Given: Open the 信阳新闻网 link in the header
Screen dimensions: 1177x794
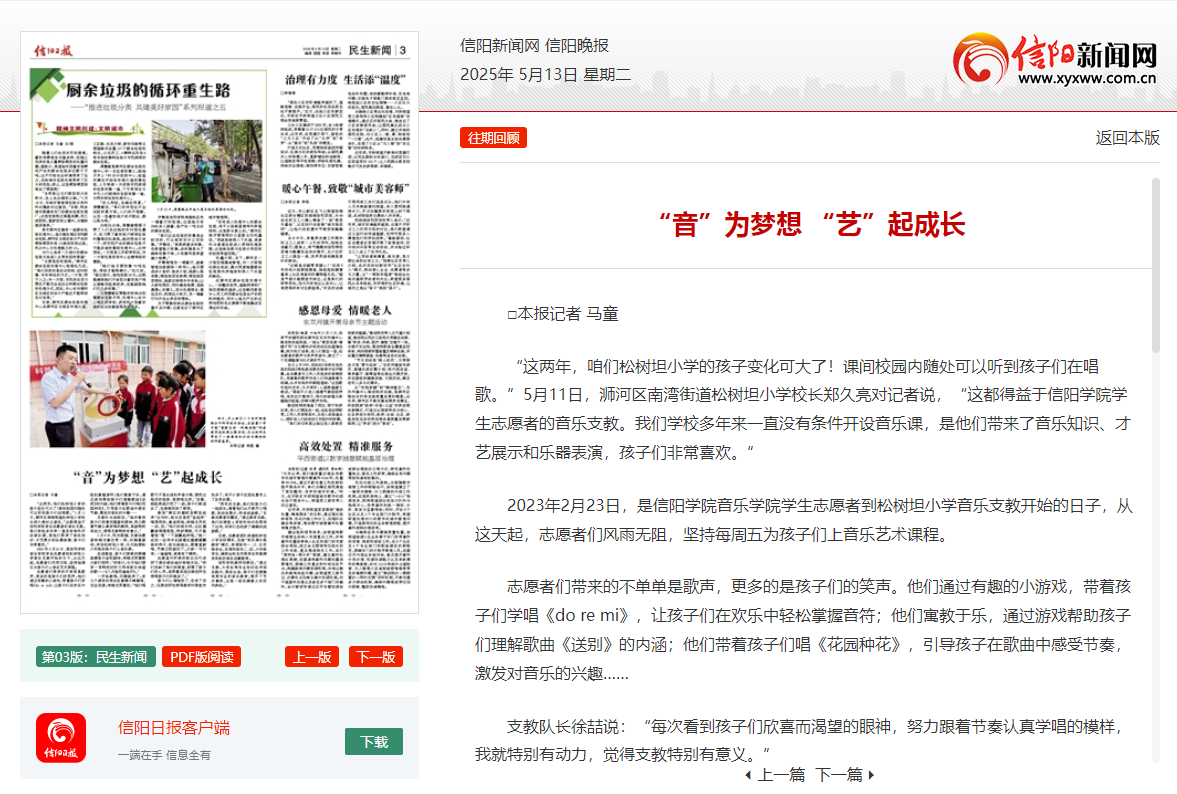Looking at the screenshot, I should tap(499, 45).
